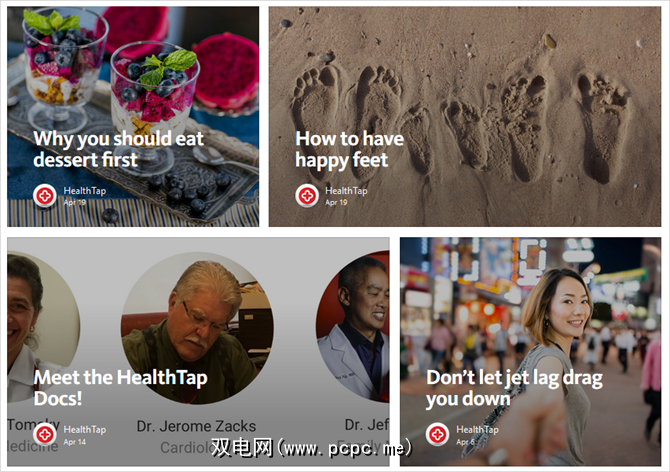The image size is (670, 472).
Task: Select the Apr 14 date on Docs card
Action: (75, 442)
